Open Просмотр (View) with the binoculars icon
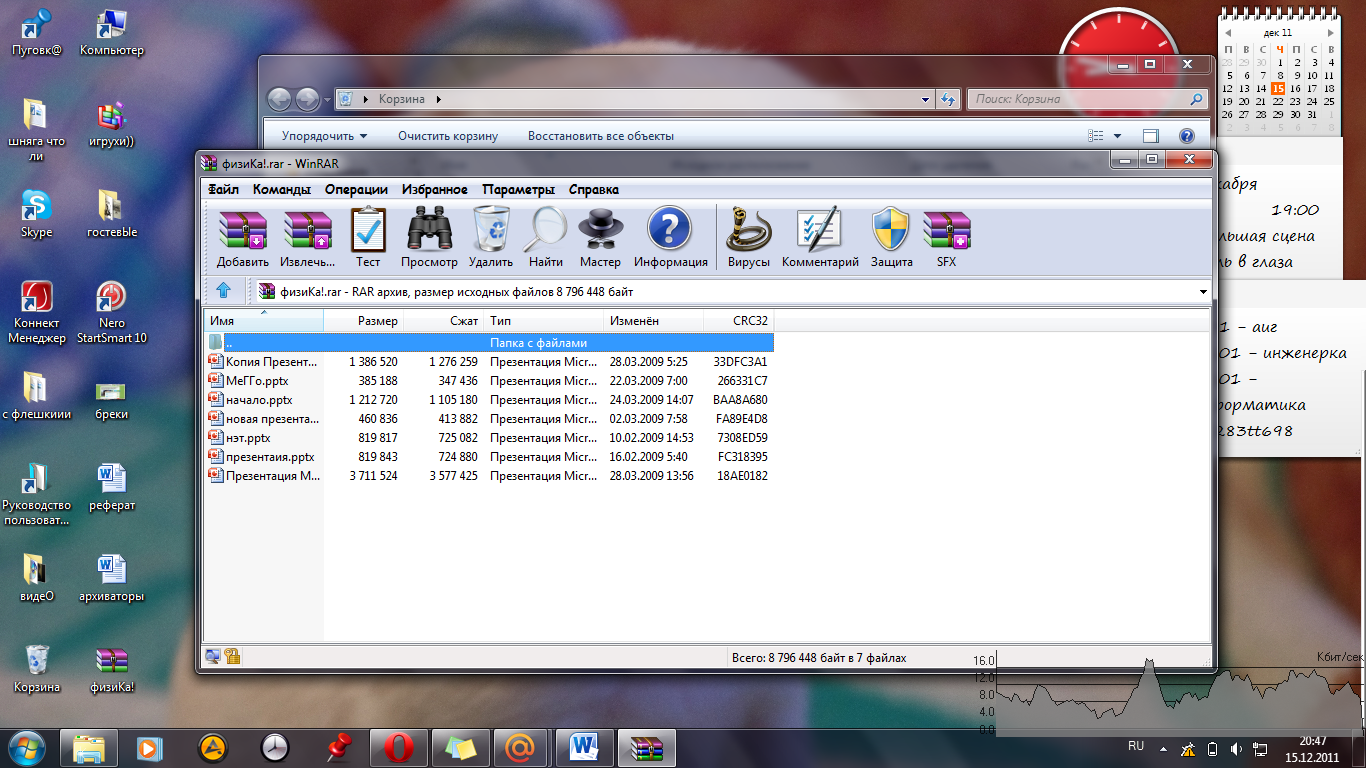1366x768 pixels. [x=429, y=237]
